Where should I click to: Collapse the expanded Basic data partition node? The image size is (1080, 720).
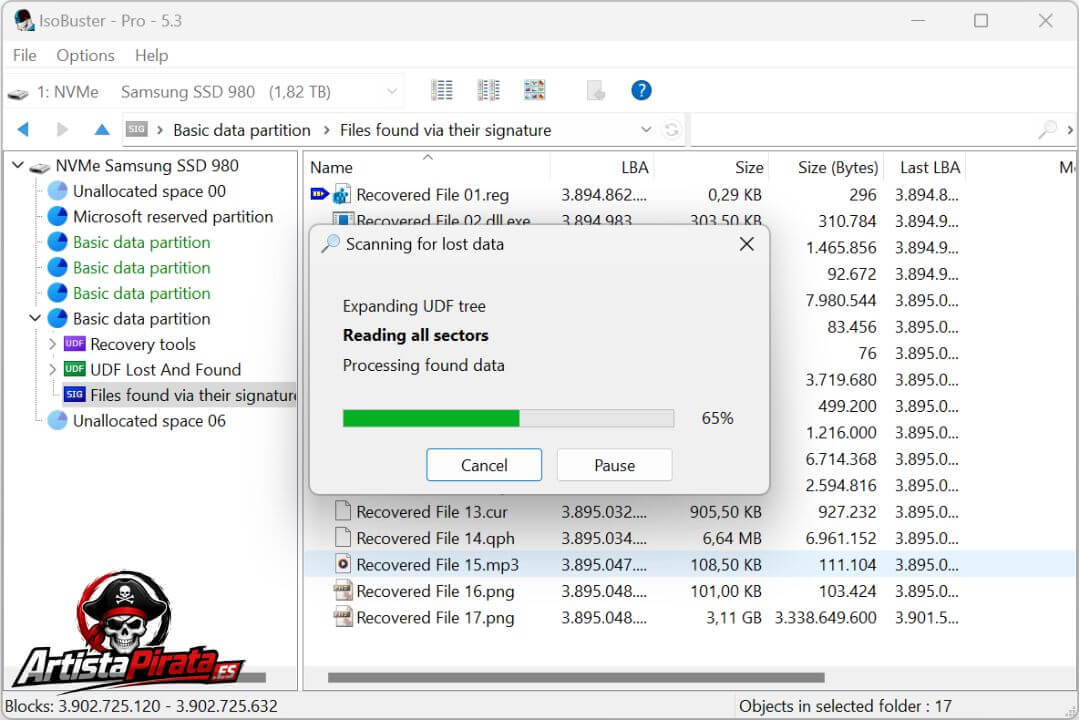click(x=35, y=318)
